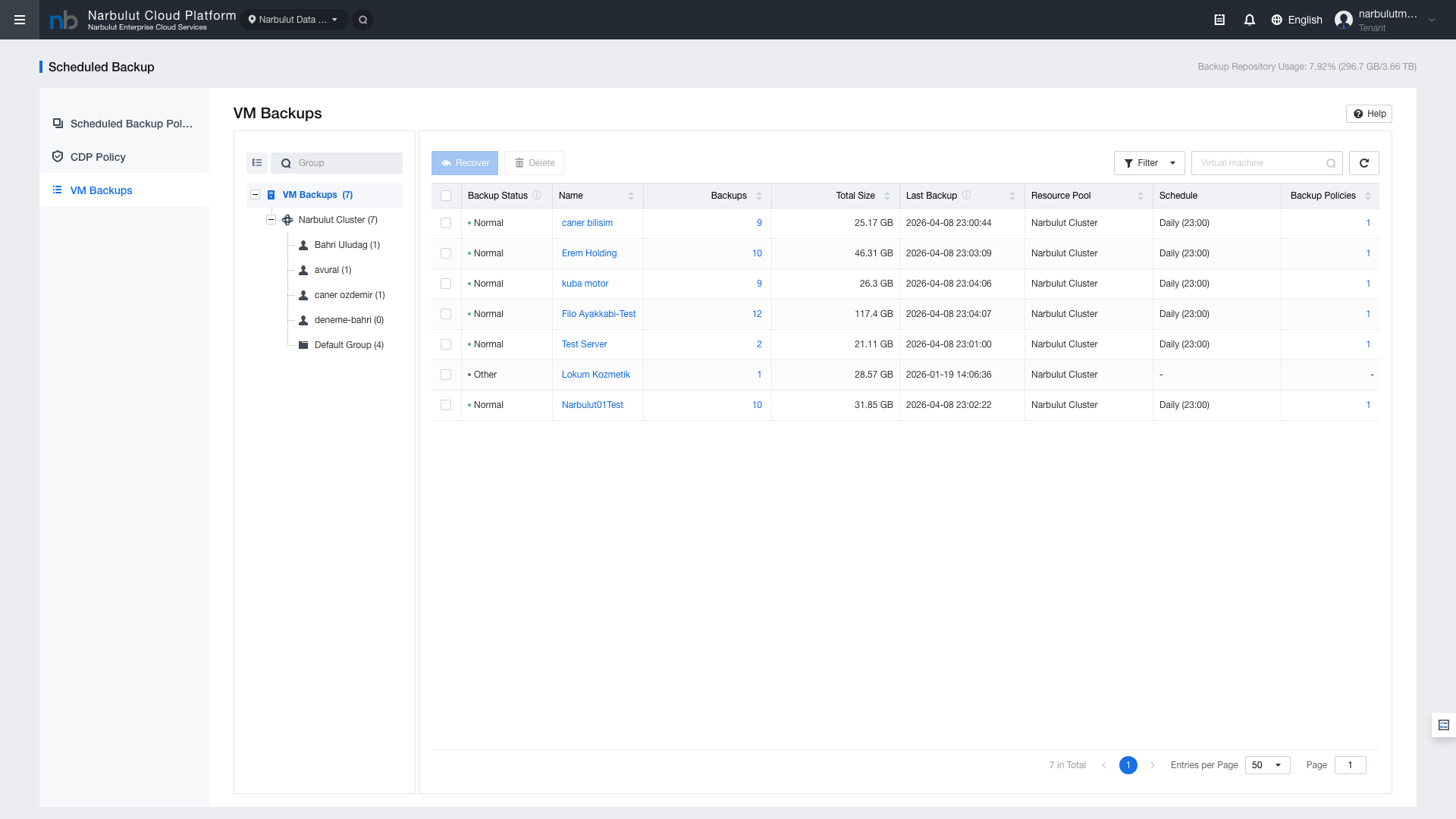Open Scheduled Backup Policy menu item

pyautogui.click(x=124, y=124)
